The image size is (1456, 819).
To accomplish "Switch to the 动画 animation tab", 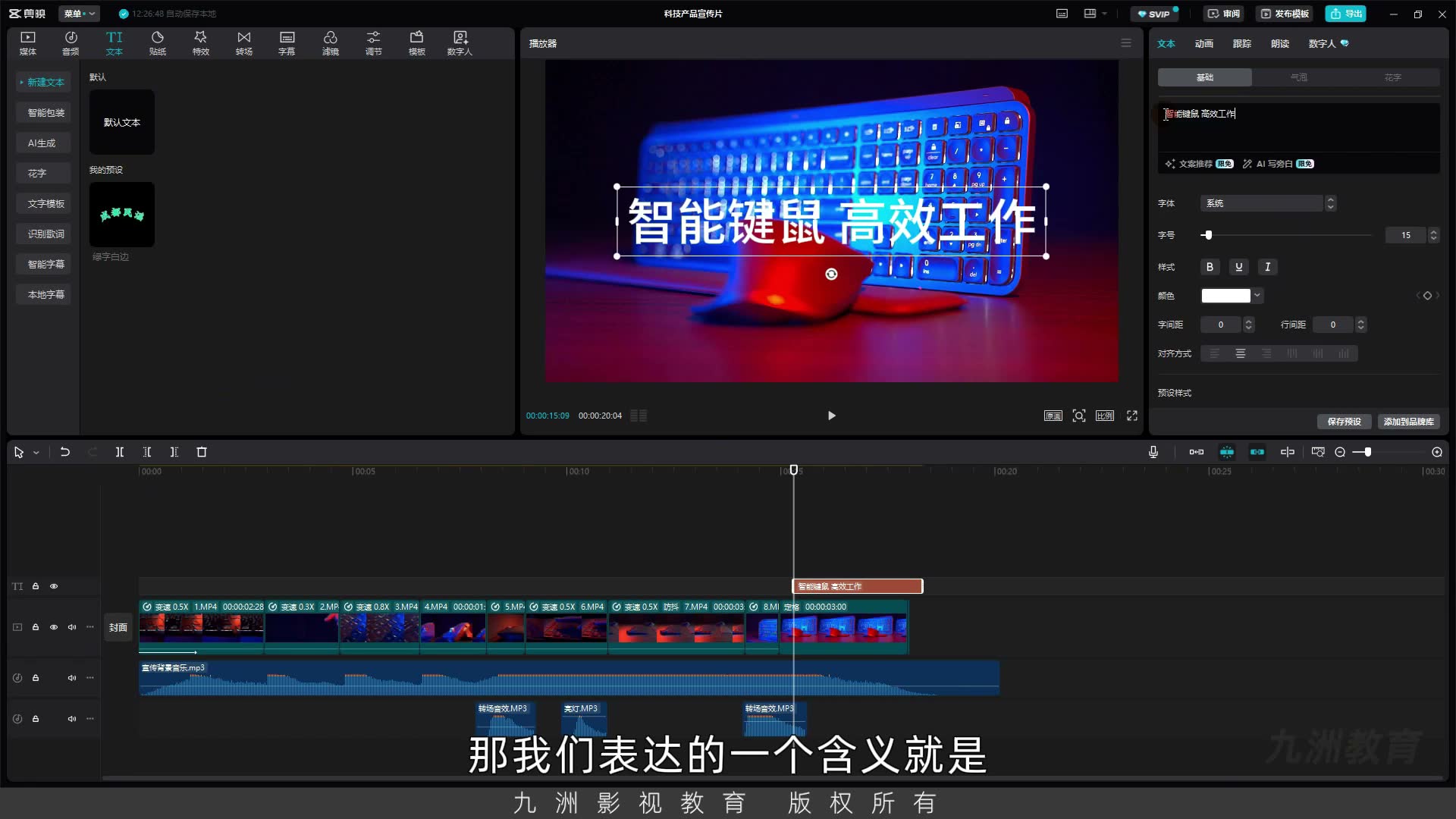I will click(1204, 43).
